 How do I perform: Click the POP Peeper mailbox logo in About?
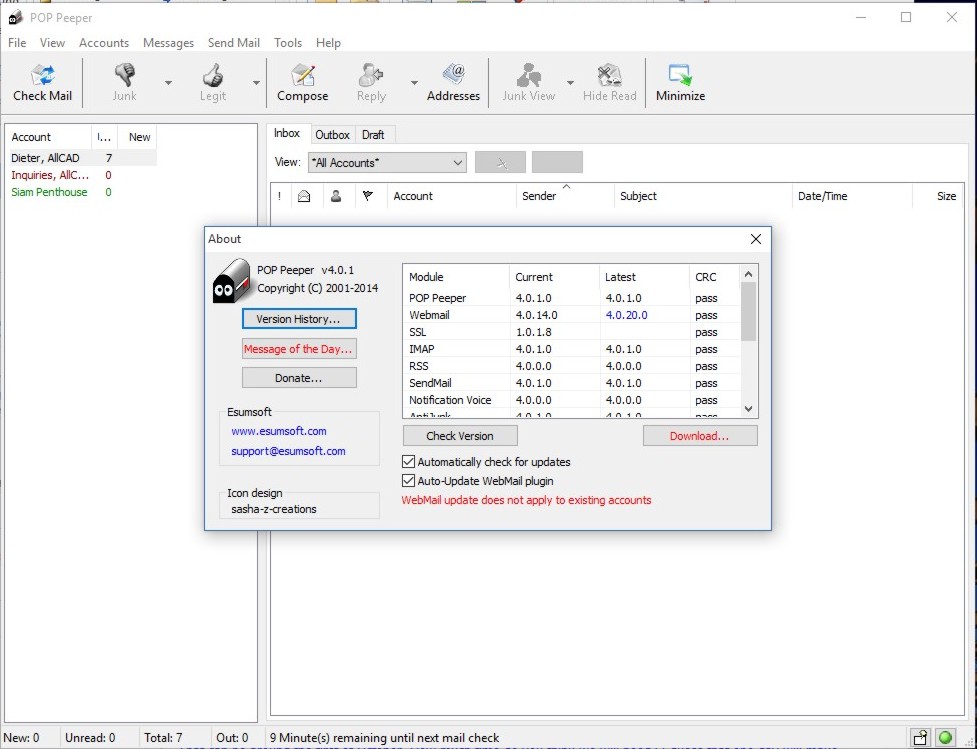point(231,281)
